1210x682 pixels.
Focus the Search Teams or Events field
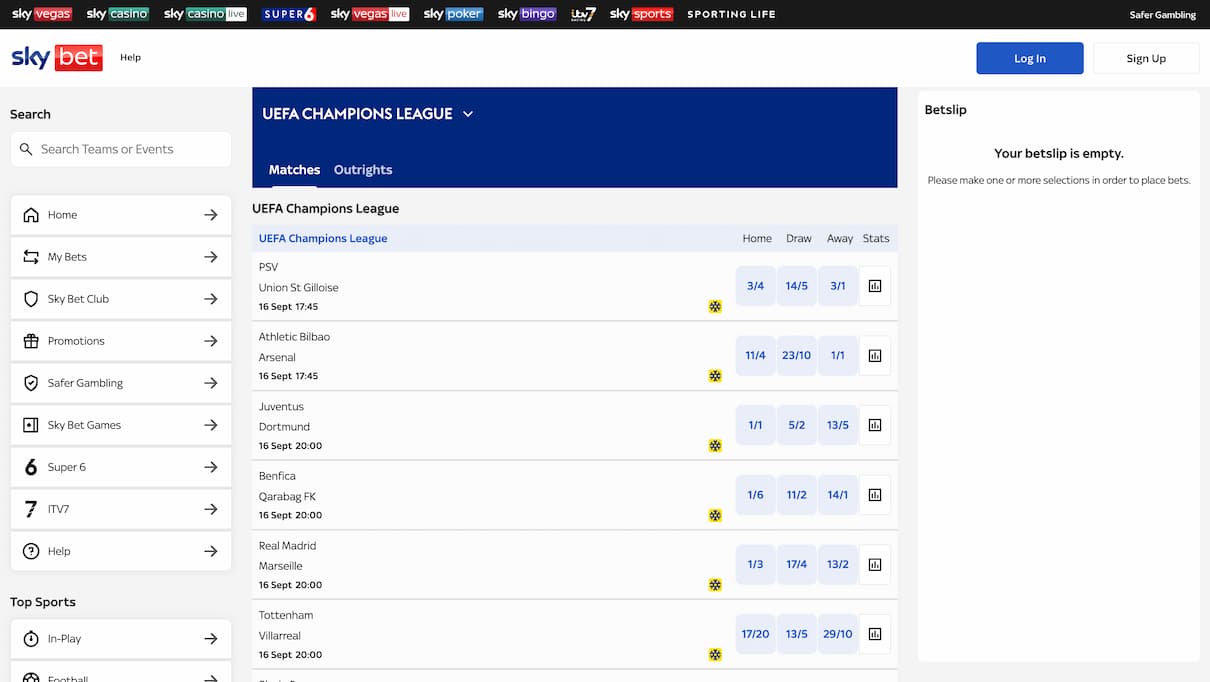pos(121,149)
